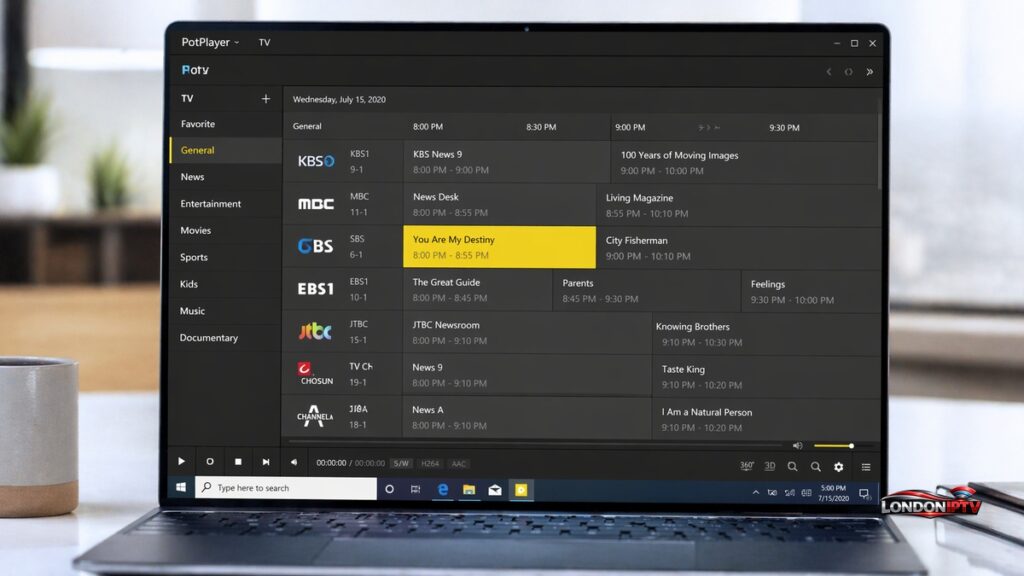Add a channel with the plus icon

[266, 99]
